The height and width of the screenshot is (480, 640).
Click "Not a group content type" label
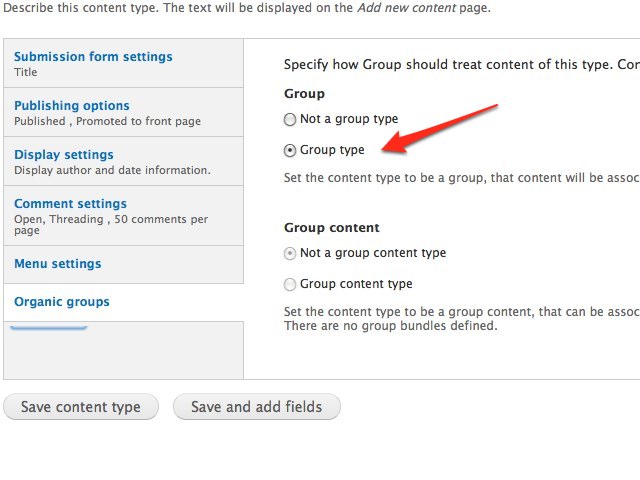(373, 253)
